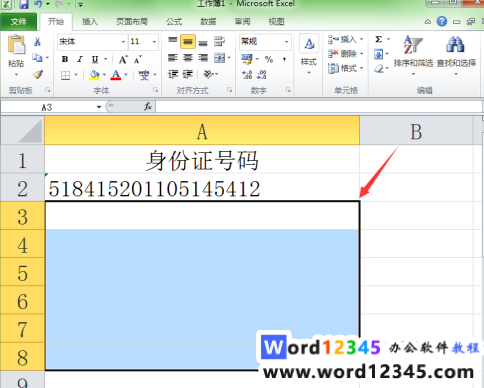Open the font size 11 dropdown
Viewport: 484px width, 388px height.
[154, 42]
